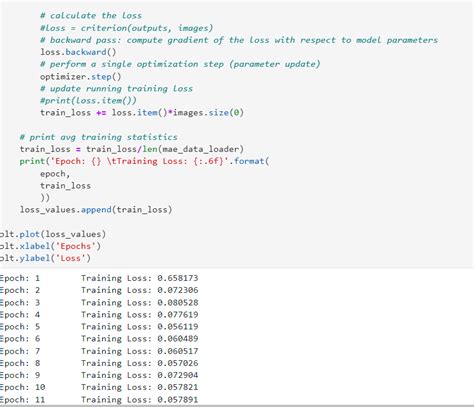Click the 'loss_values.append(train_loss)' line
This screenshot has width=474, height=407.
point(96,210)
